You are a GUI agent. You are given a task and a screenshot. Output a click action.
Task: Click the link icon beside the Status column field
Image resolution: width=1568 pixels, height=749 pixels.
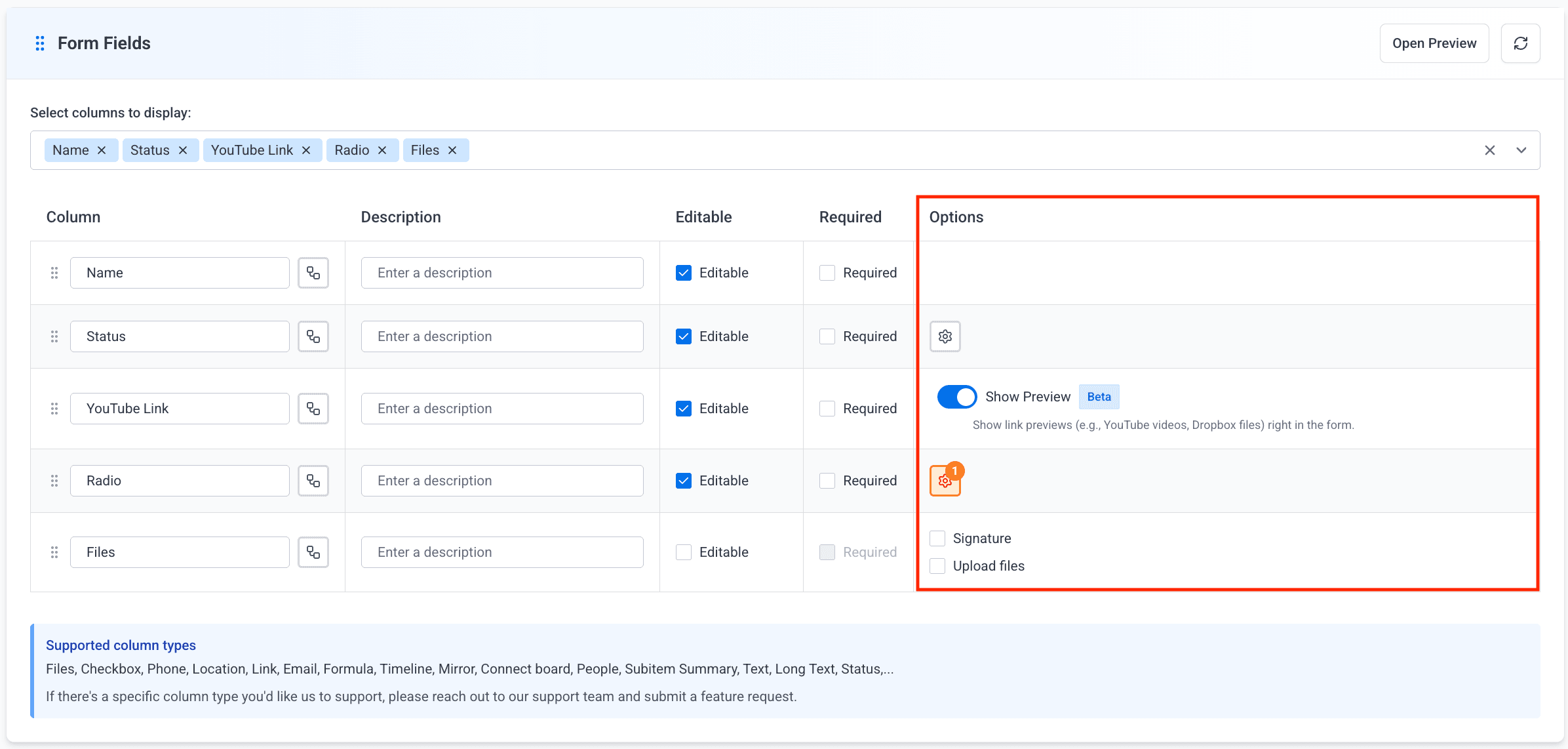(x=313, y=336)
